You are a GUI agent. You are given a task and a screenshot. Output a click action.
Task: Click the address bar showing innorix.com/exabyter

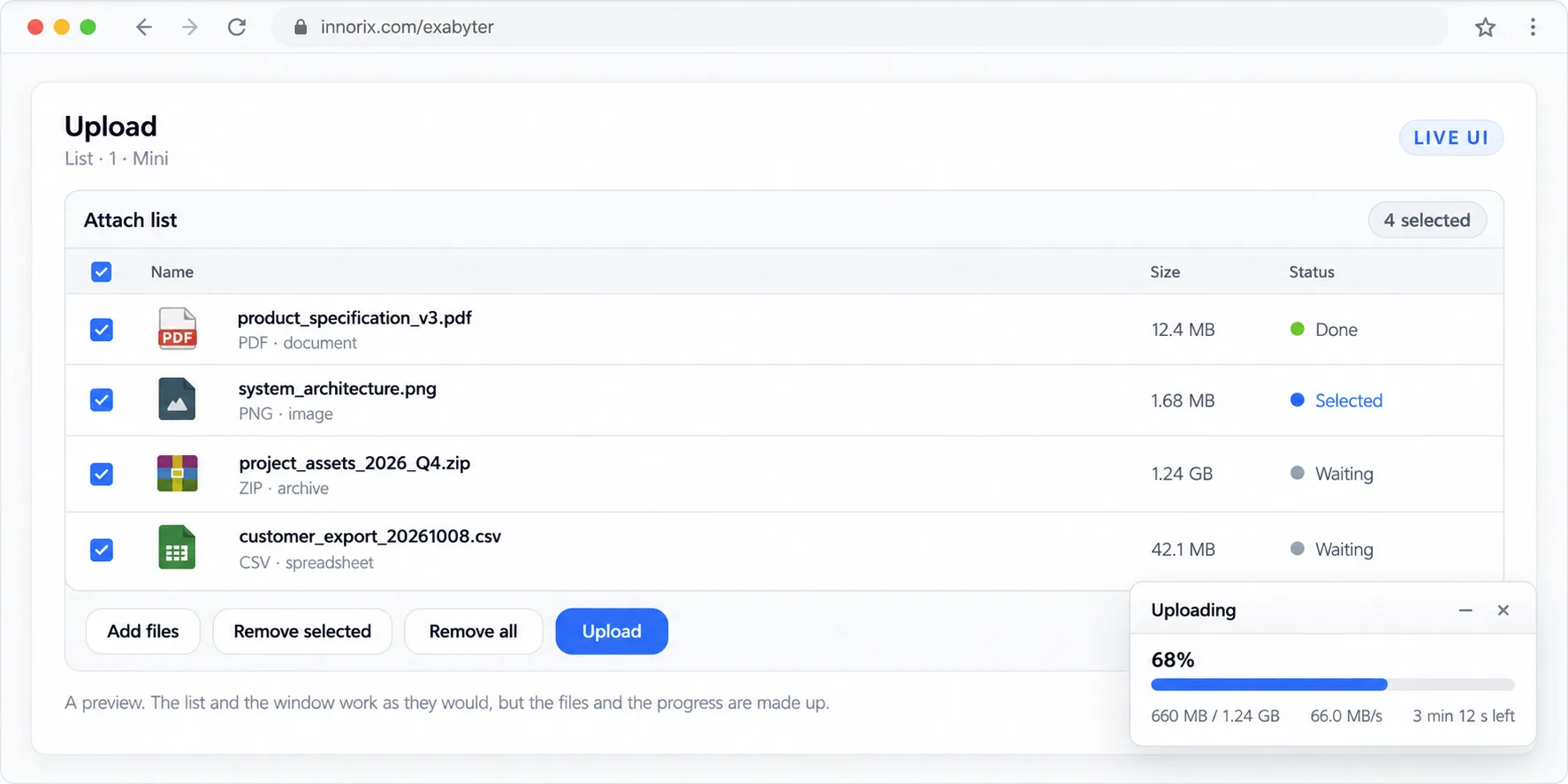pyautogui.click(x=859, y=27)
